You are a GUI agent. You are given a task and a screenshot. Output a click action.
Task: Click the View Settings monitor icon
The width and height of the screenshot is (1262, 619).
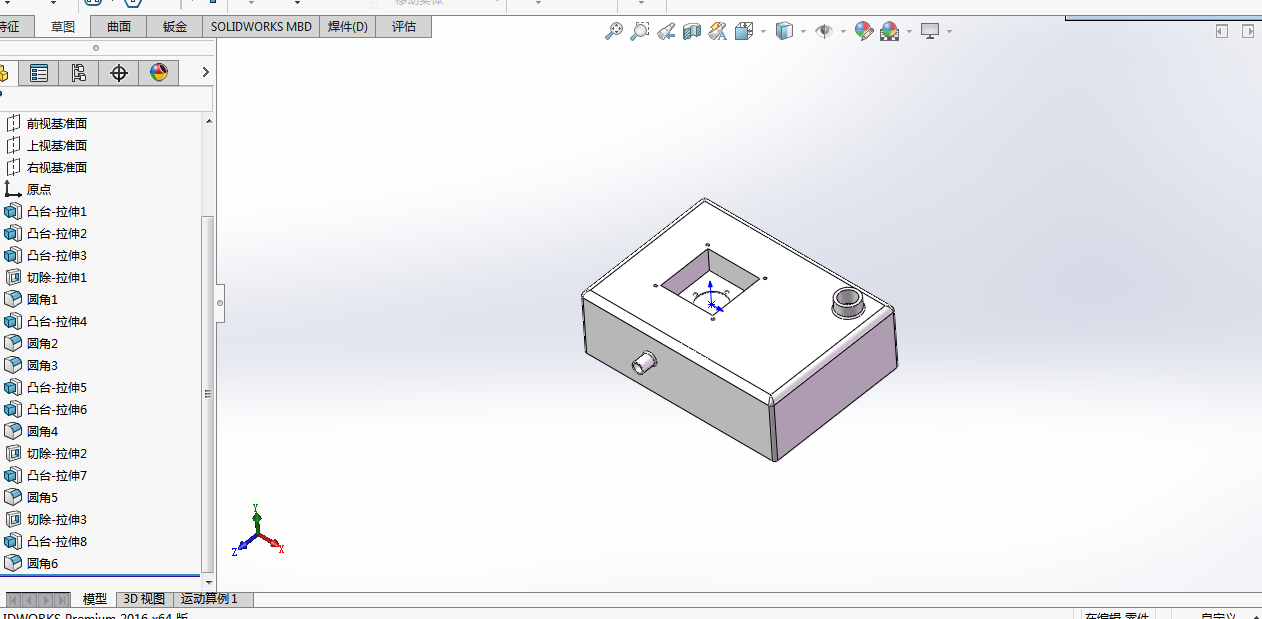point(930,31)
